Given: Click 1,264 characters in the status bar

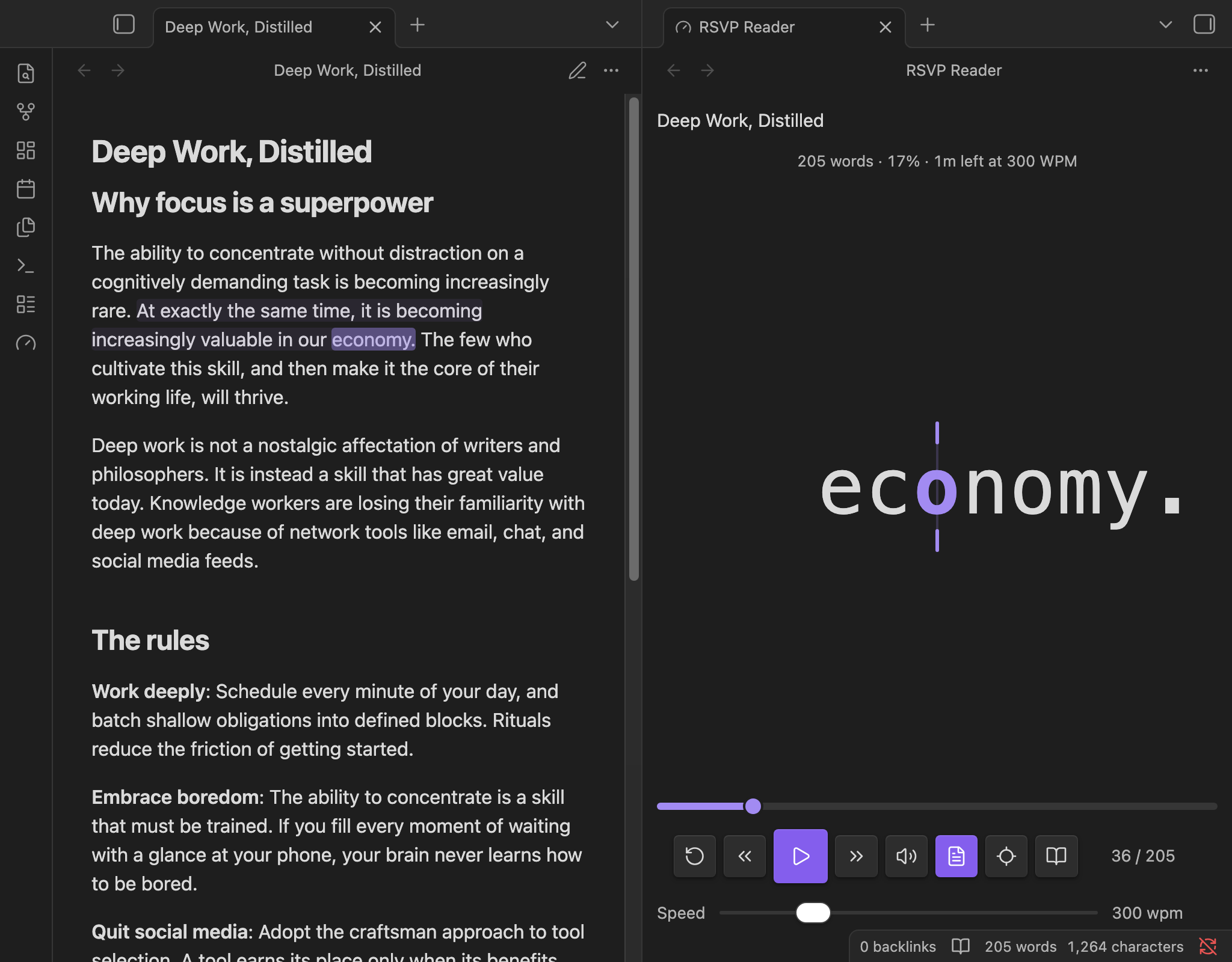Looking at the screenshot, I should [x=1125, y=946].
